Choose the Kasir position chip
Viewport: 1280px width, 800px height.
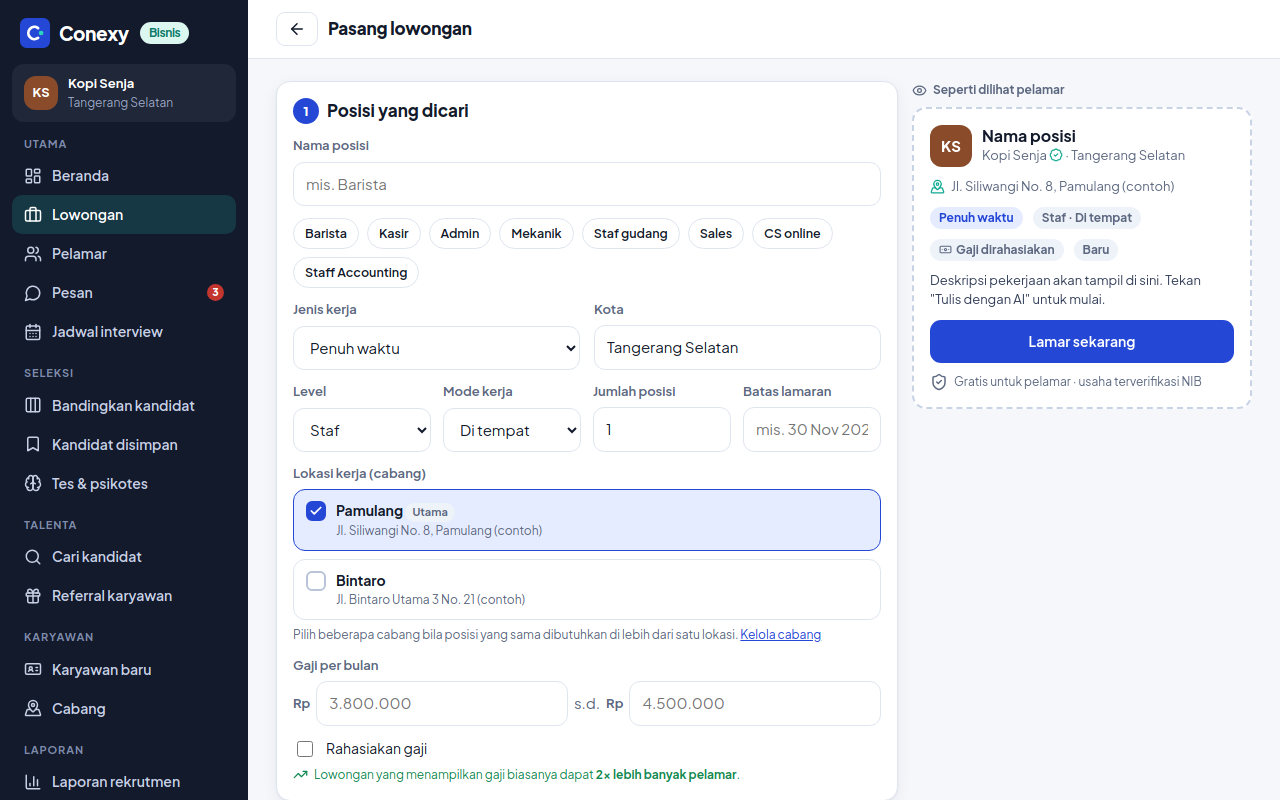click(x=394, y=234)
